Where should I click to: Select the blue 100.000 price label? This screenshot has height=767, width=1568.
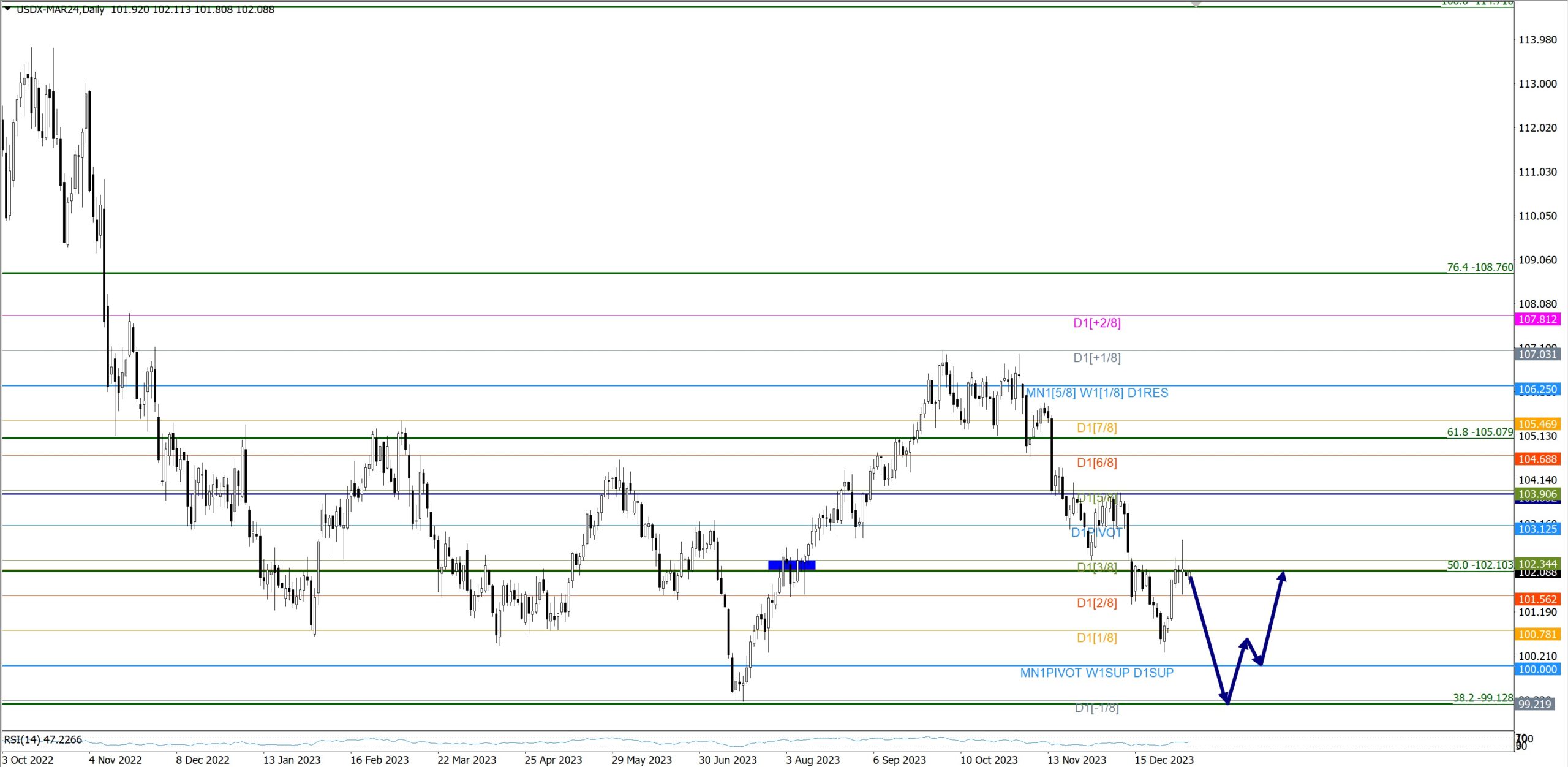point(1537,669)
